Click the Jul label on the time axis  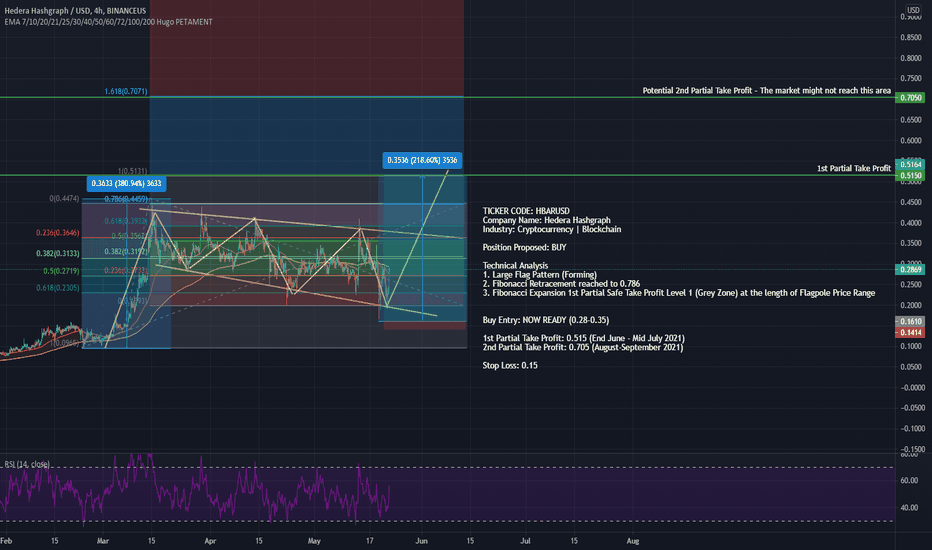pyautogui.click(x=525, y=541)
